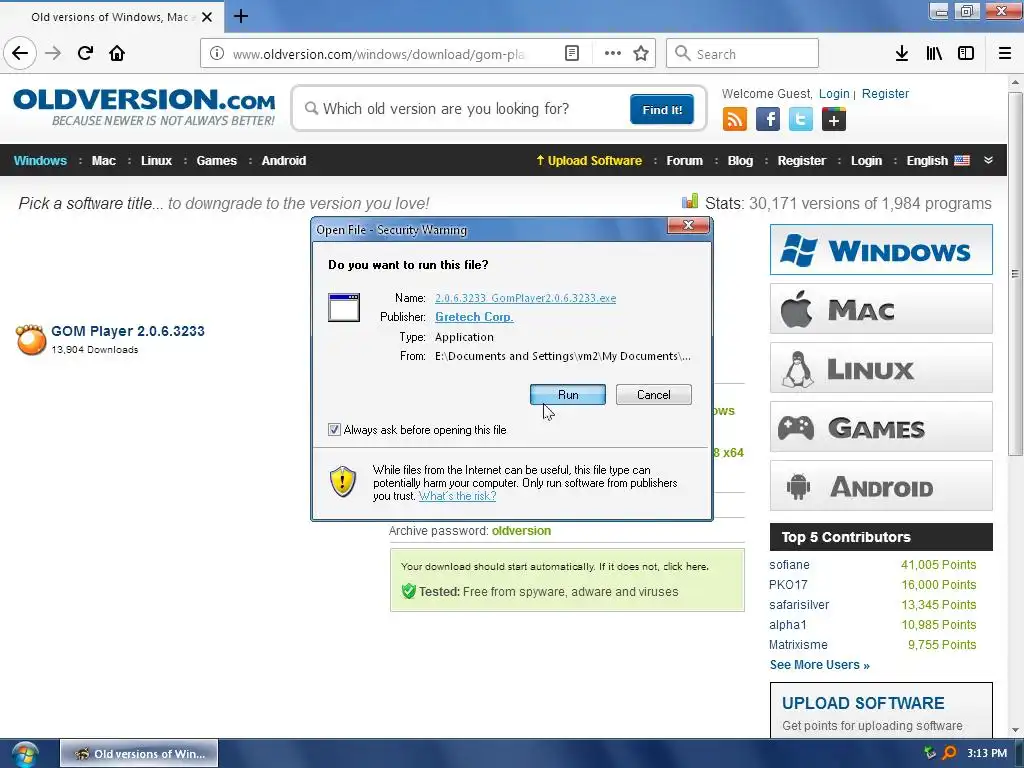Image resolution: width=1024 pixels, height=768 pixels.
Task: Open the Linux menu item
Action: pyautogui.click(x=157, y=161)
